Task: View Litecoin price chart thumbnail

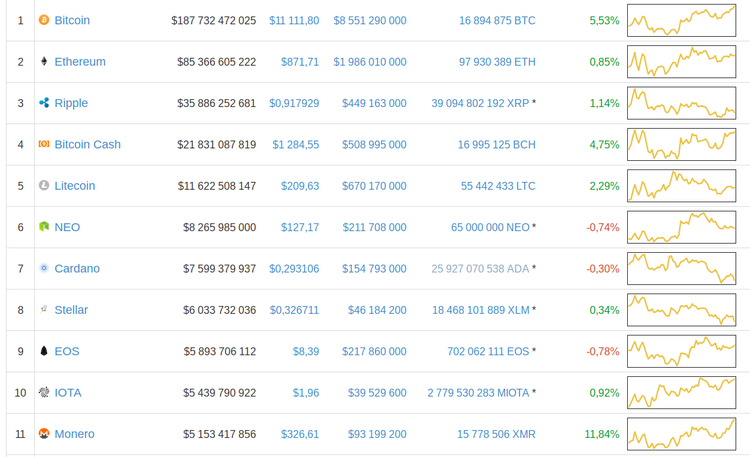Action: (682, 186)
